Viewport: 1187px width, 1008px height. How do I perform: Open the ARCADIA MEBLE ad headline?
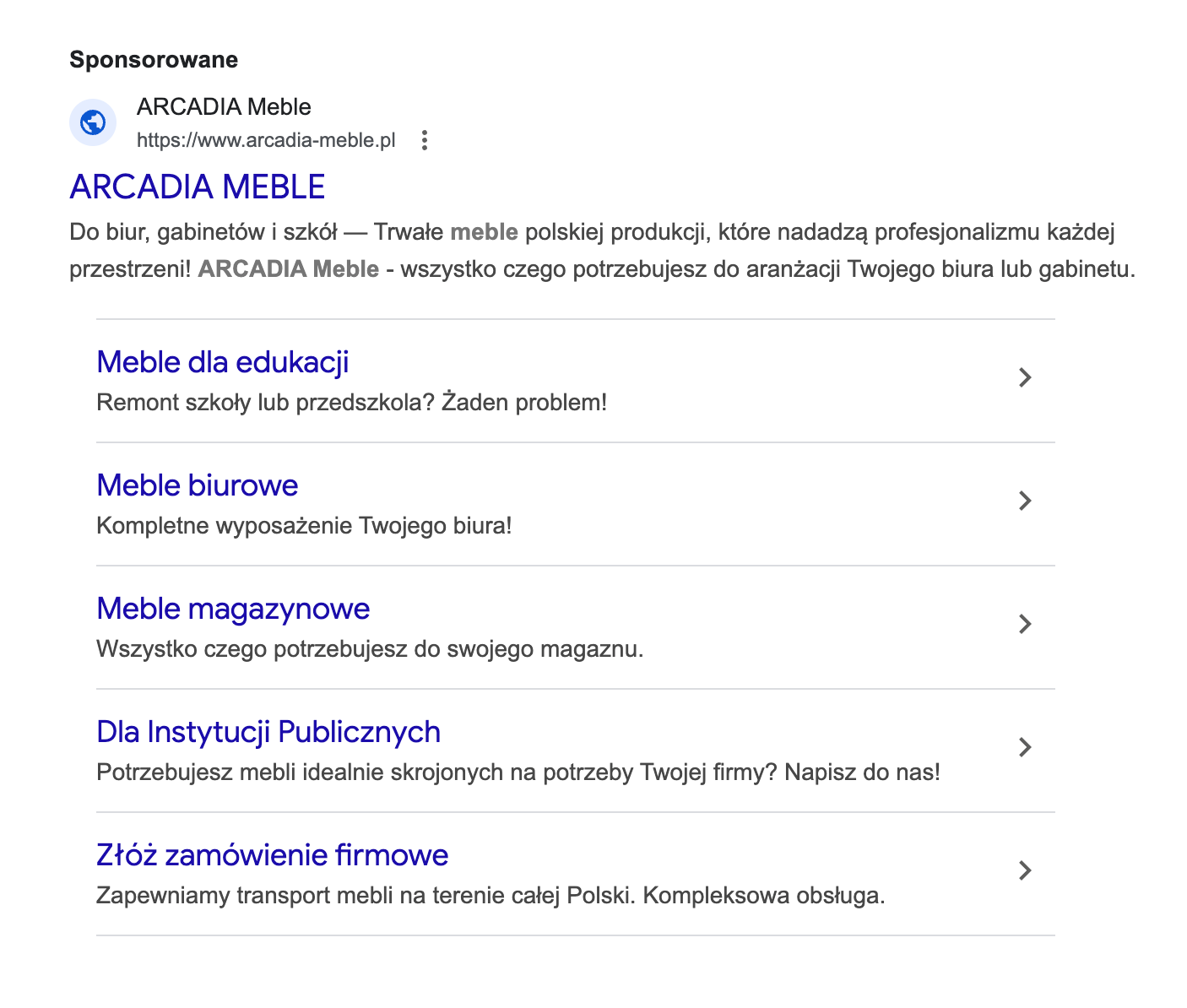(198, 187)
